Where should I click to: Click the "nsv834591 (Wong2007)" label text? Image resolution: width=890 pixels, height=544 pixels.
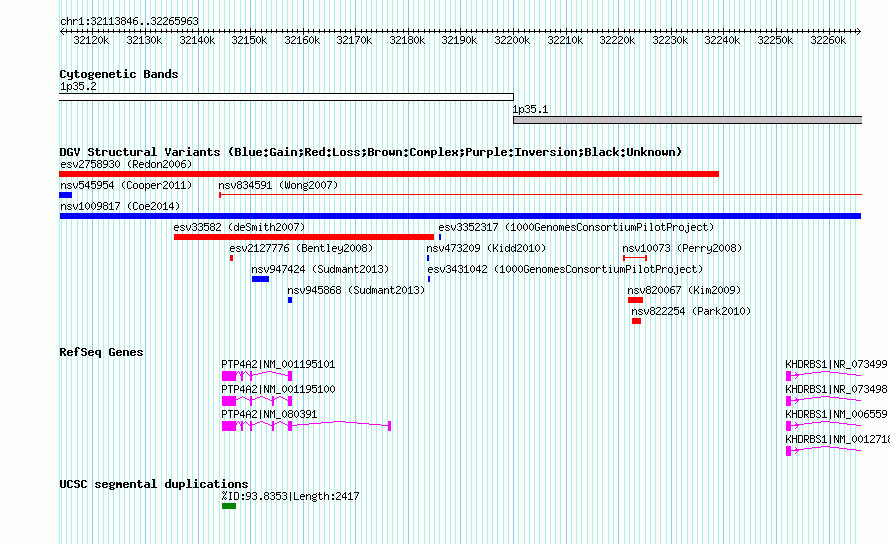pos(278,185)
